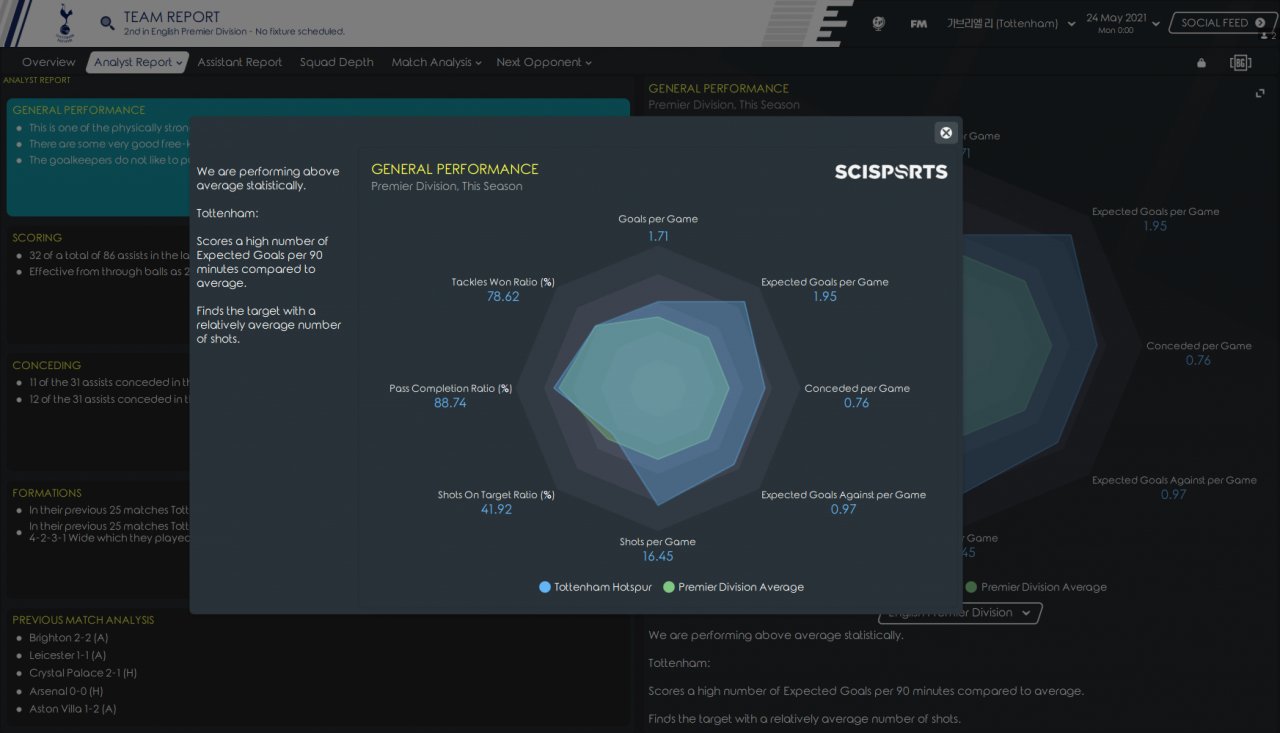
Task: Open the Leicester 1-1 (A) match
Action: 66,656
